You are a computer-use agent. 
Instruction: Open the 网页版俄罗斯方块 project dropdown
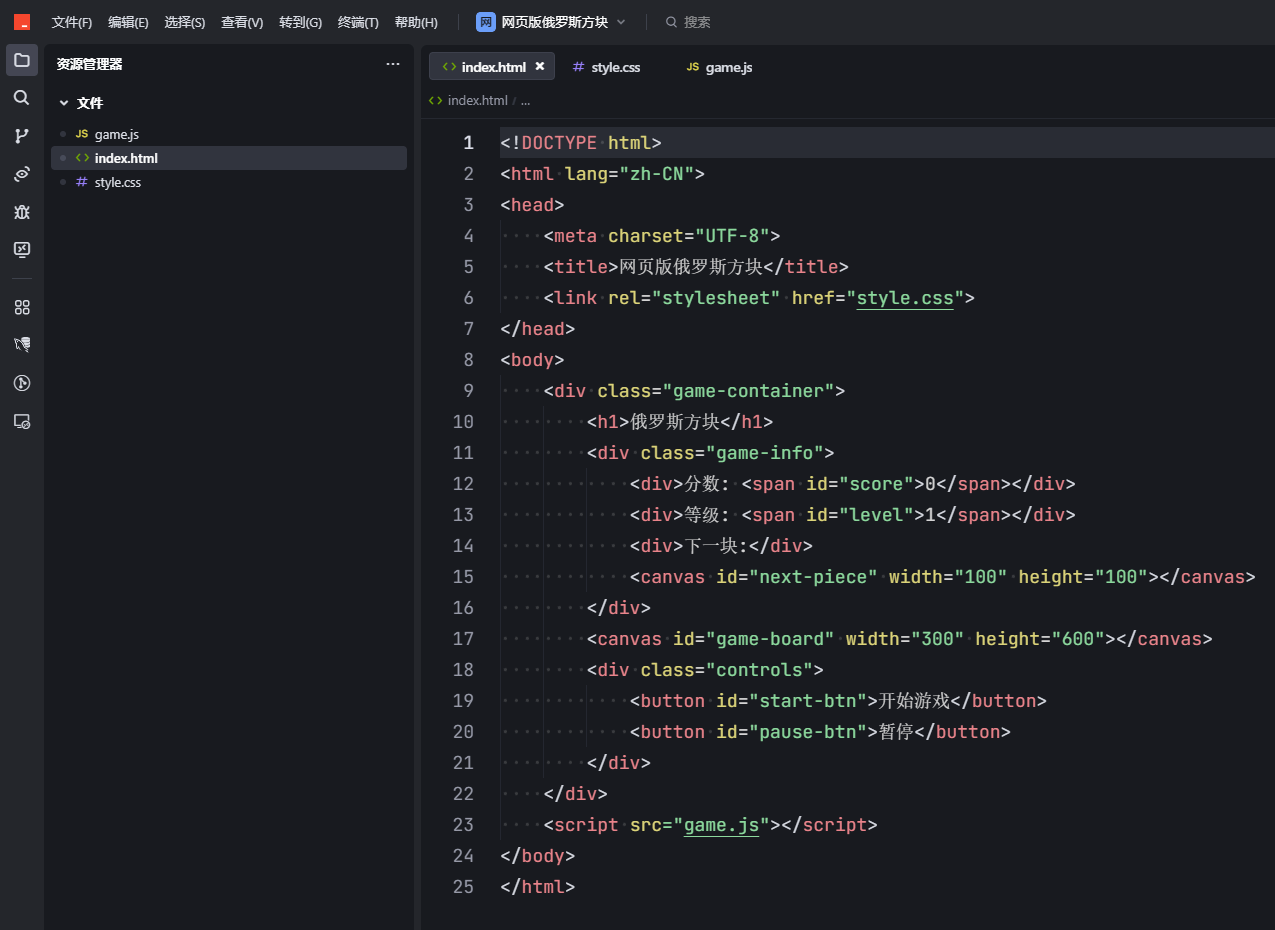[x=551, y=22]
